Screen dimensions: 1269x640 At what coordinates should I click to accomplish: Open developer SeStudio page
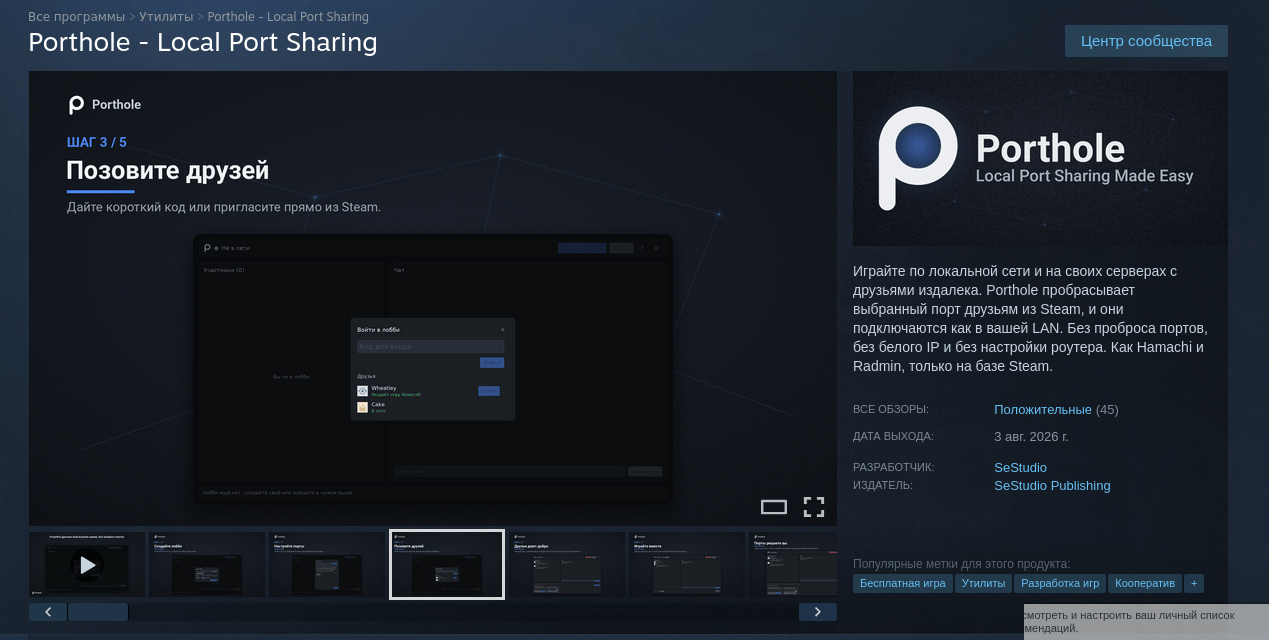[x=1020, y=468]
